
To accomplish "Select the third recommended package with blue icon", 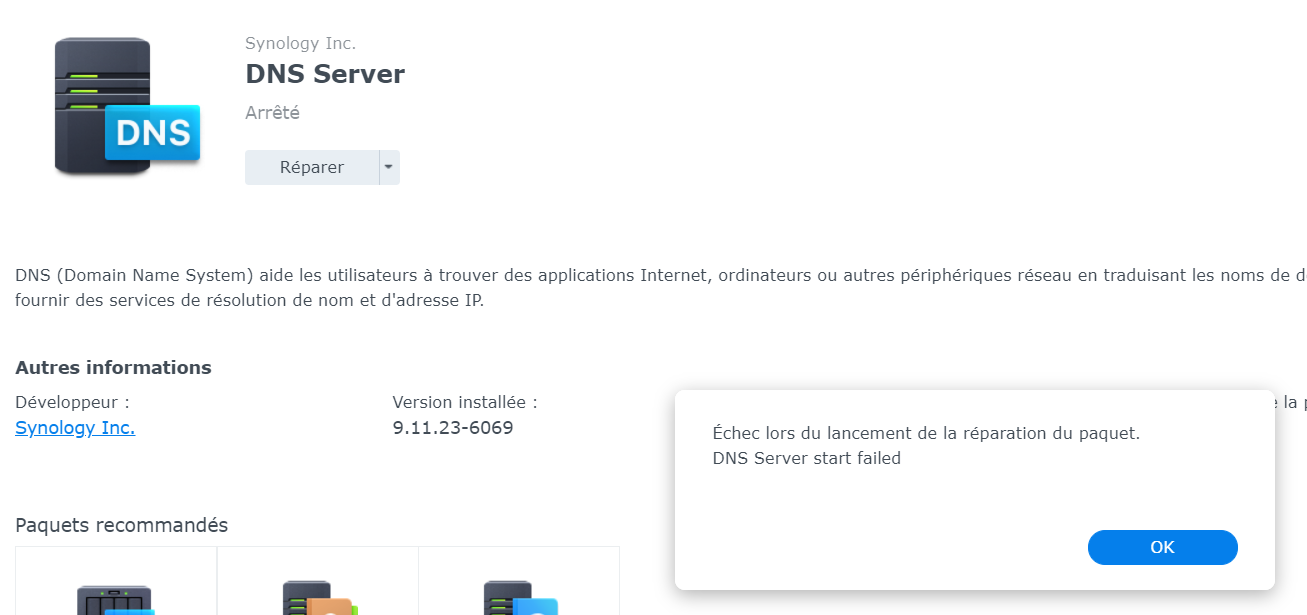I will pos(519,581).
